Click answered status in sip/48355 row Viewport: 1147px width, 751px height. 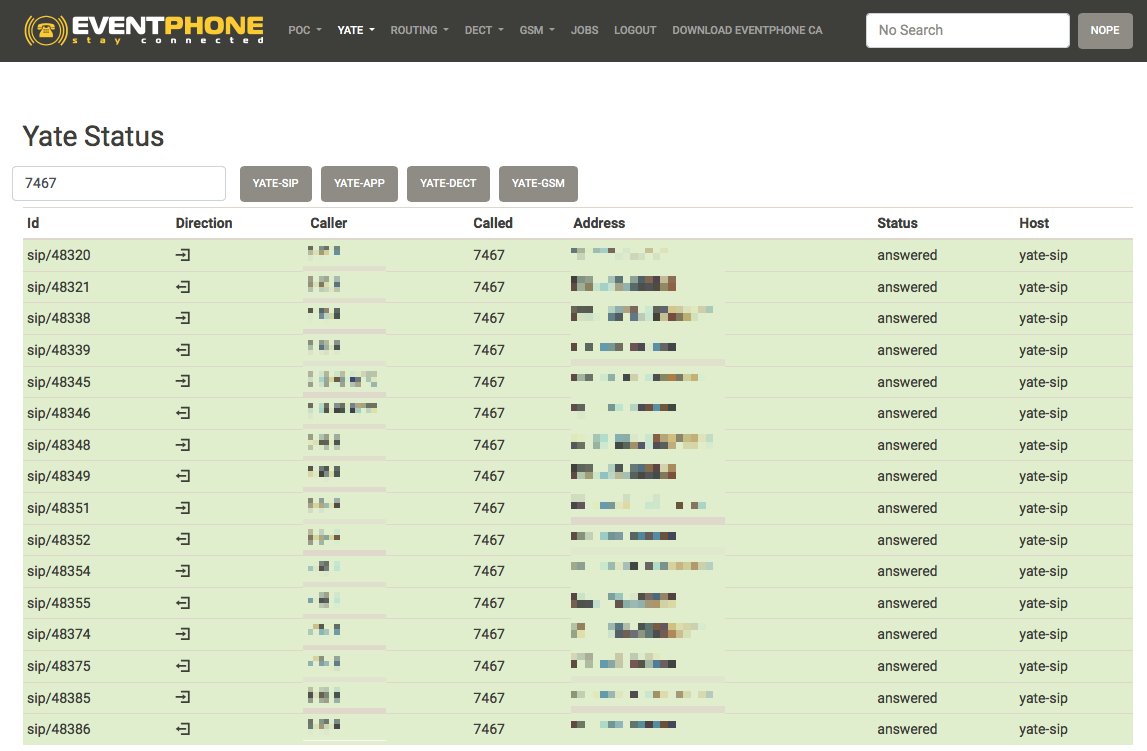tap(907, 603)
